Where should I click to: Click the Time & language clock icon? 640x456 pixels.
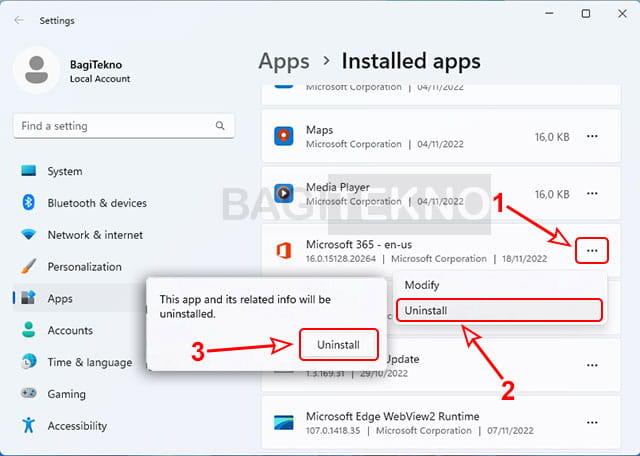(x=29, y=362)
